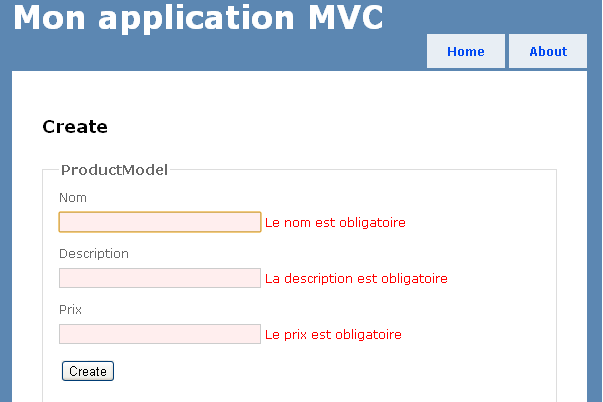Click empty white space right of Create heading

(350, 127)
